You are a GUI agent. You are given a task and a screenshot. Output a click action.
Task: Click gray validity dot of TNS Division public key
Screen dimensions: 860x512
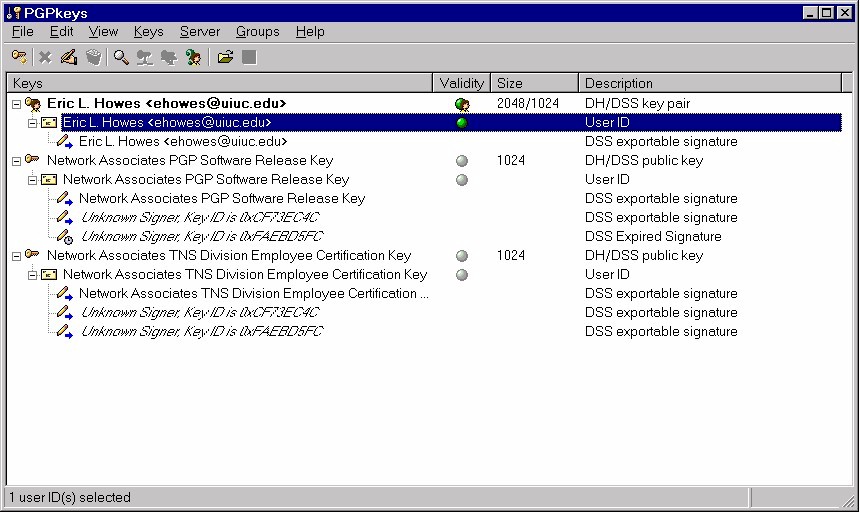tap(462, 255)
